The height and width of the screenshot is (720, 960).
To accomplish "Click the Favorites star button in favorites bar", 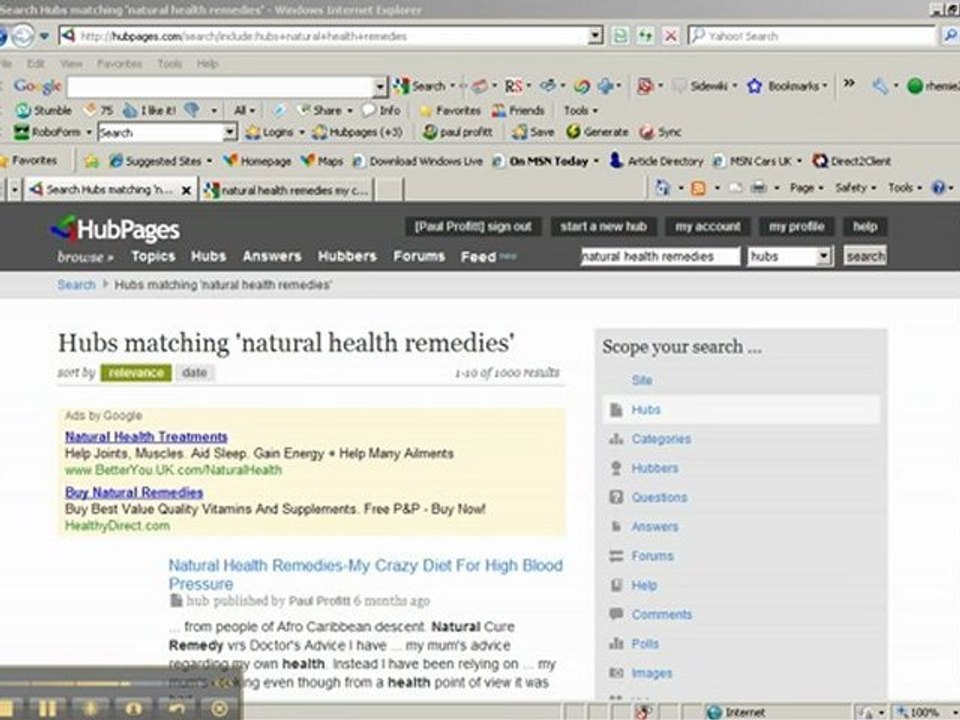I will point(29,160).
